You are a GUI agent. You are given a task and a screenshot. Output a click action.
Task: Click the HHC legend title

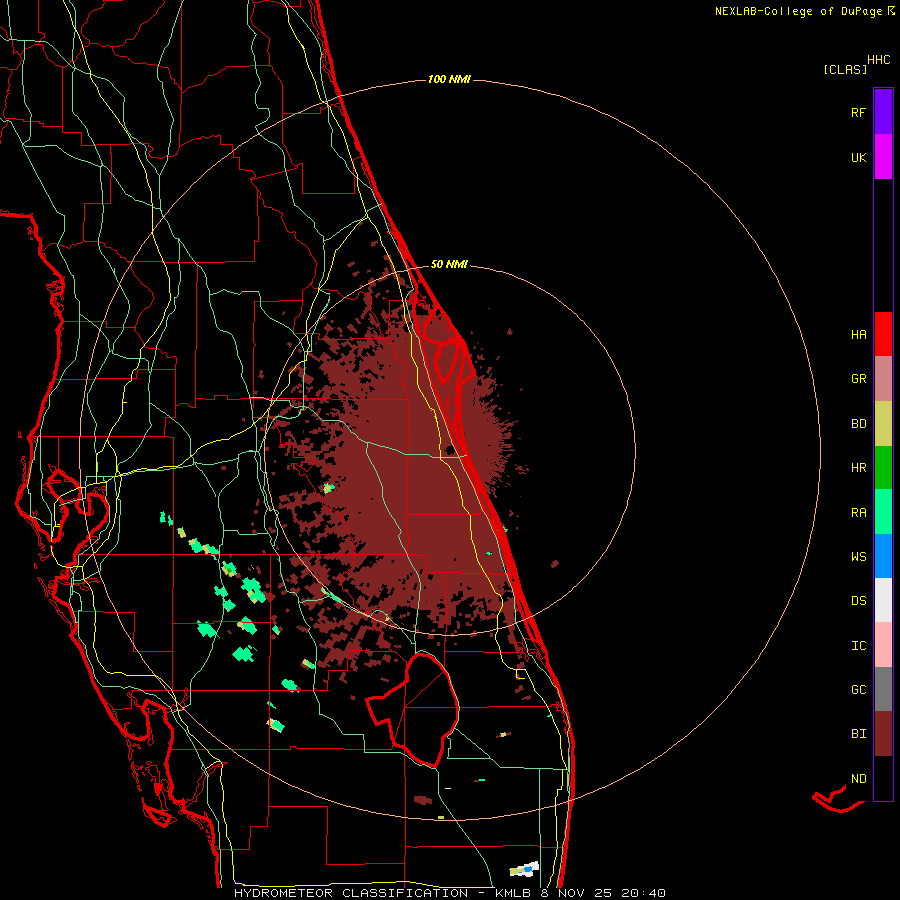[x=879, y=60]
